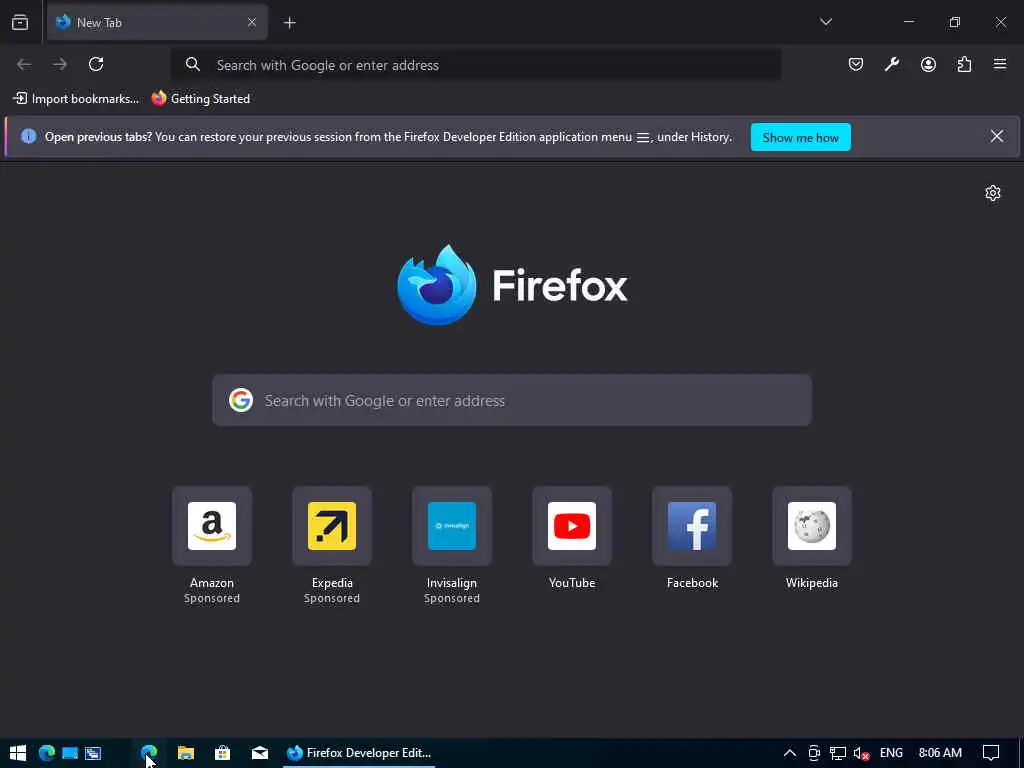Open Microsoft Store from taskbar
This screenshot has width=1024, height=768.
coord(223,753)
